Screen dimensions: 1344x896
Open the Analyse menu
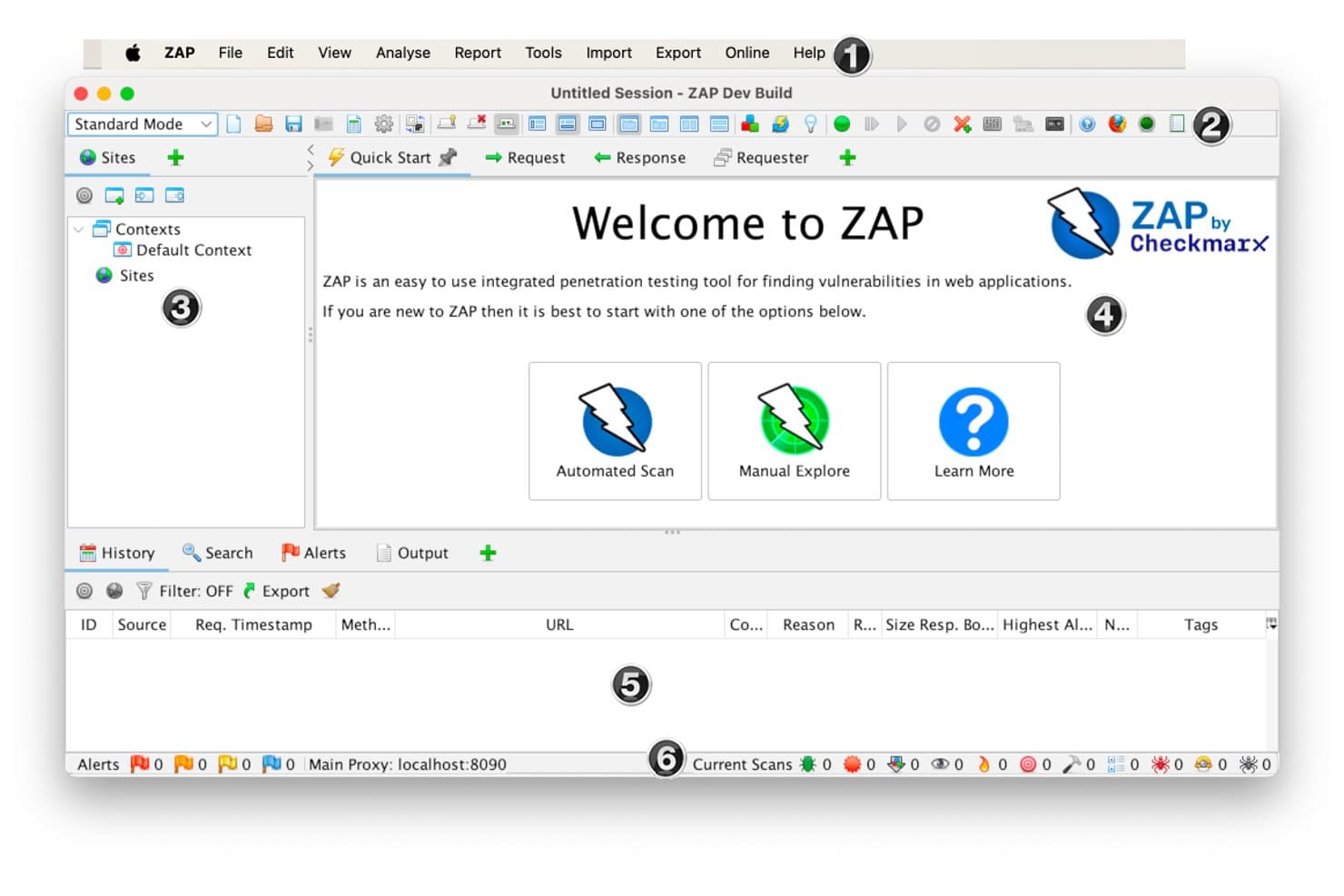tap(403, 53)
